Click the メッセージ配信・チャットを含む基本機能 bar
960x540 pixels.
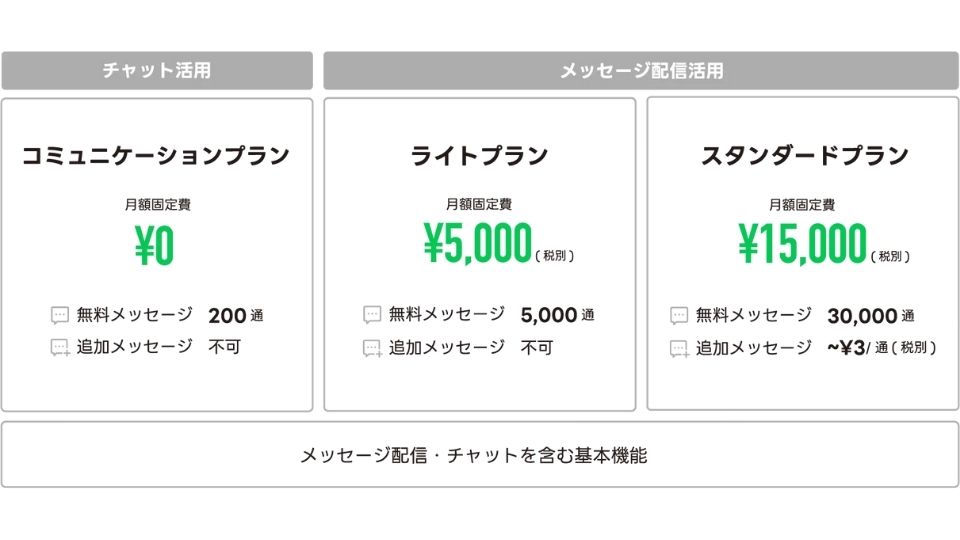[480, 455]
